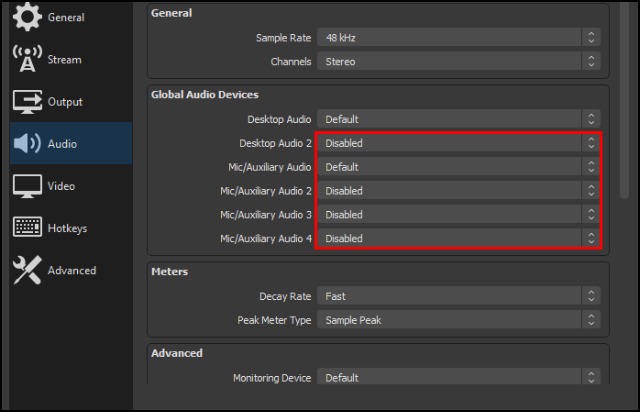Open the Sample Rate dropdown
The height and width of the screenshot is (412, 640).
coord(458,38)
